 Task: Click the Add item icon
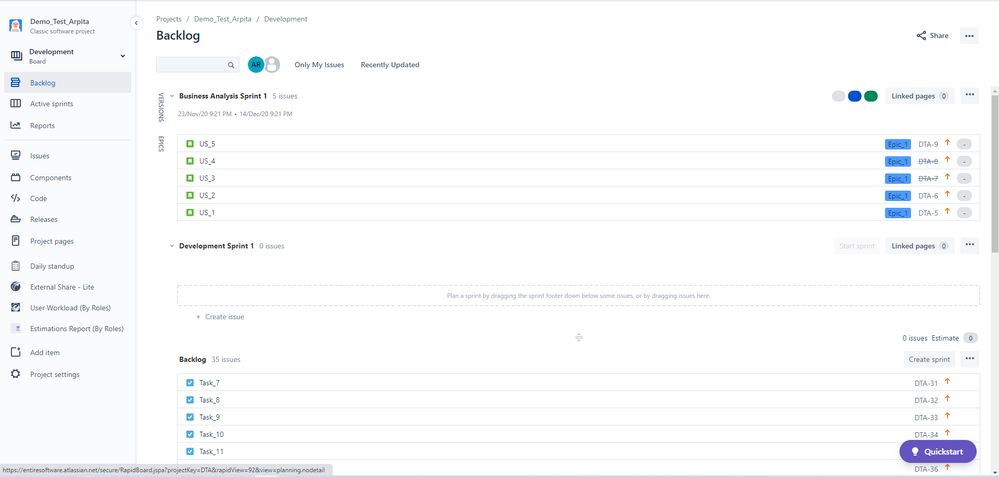point(16,352)
